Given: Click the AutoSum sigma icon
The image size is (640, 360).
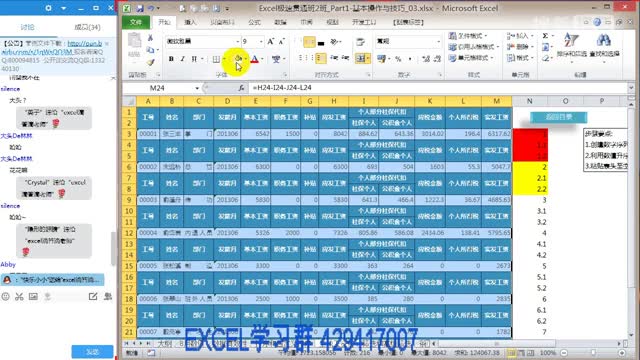Looking at the screenshot, I should [545, 36].
